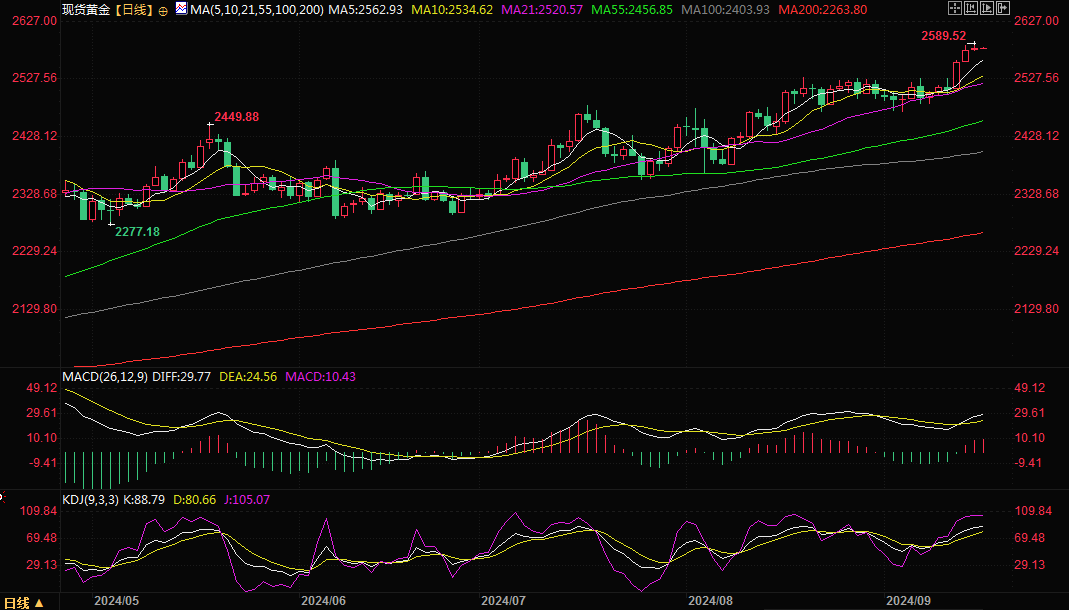Viewport: 1069px width, 610px height.
Task: Click the 2277.18 low price label
Action: tap(137, 231)
